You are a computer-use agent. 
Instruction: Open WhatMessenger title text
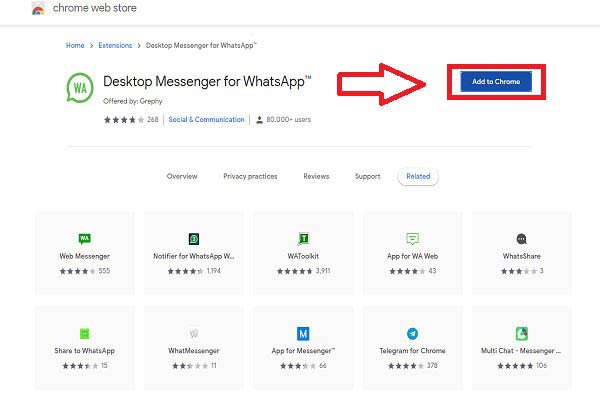194,351
